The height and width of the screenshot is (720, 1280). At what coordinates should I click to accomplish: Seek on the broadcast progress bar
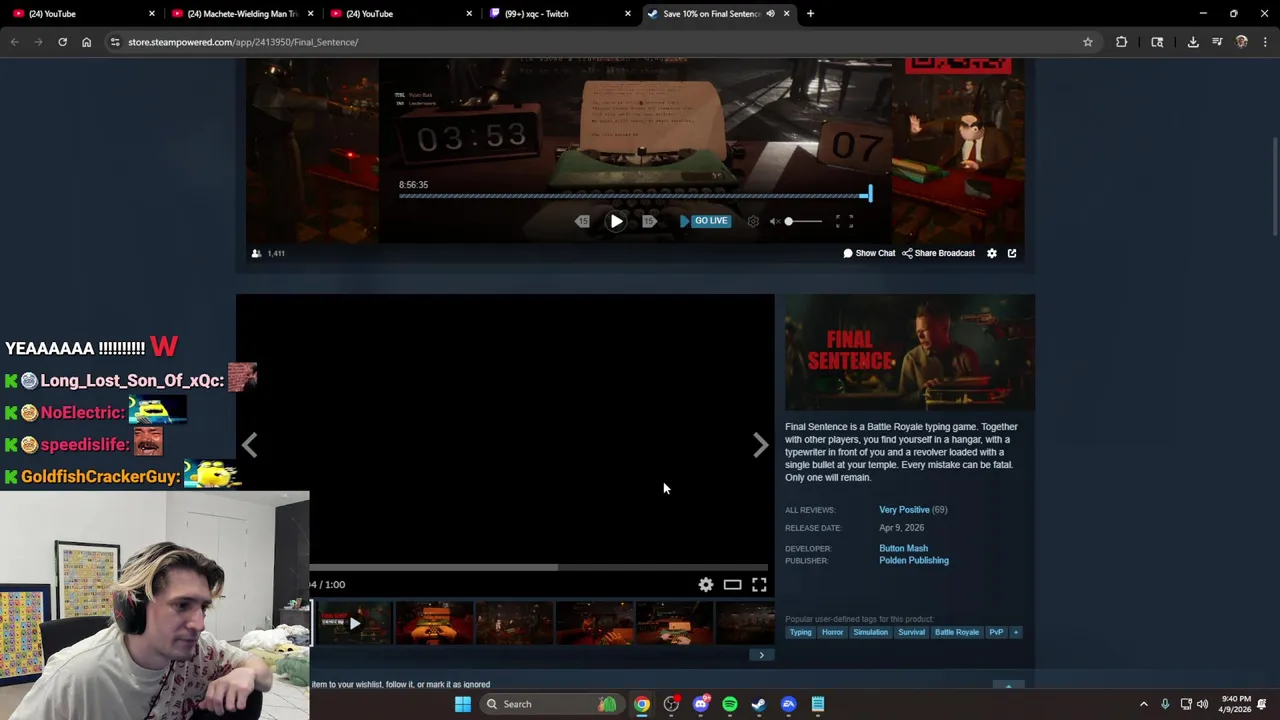pos(635,195)
